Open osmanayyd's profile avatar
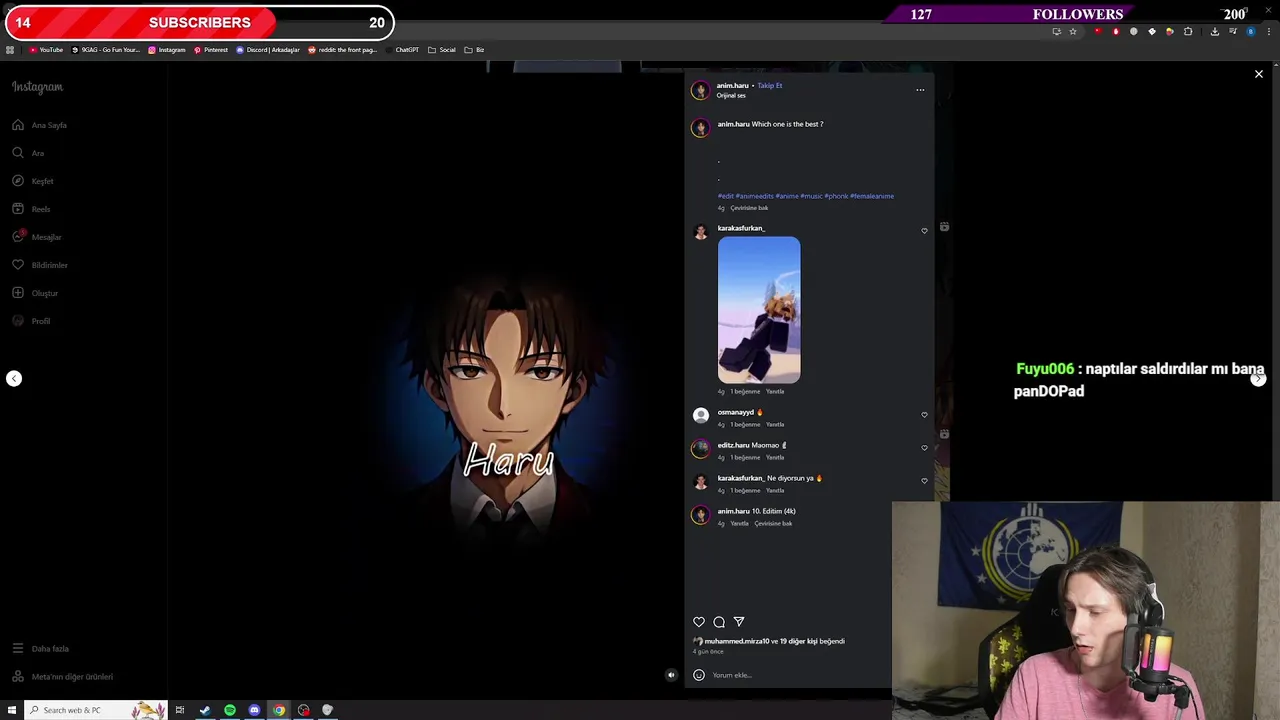Screen dimensions: 1280x720 coord(701,415)
